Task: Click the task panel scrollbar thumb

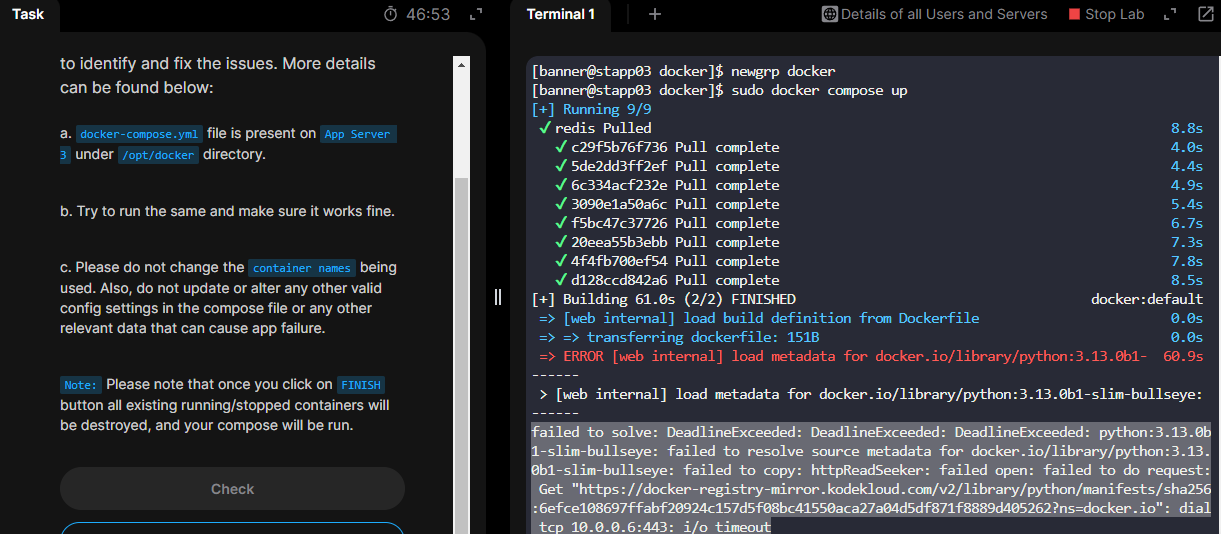Action: pos(461,350)
